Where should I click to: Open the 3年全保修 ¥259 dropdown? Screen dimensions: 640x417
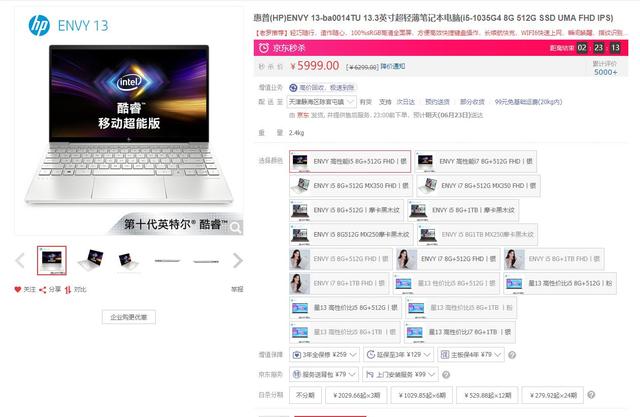coord(324,355)
